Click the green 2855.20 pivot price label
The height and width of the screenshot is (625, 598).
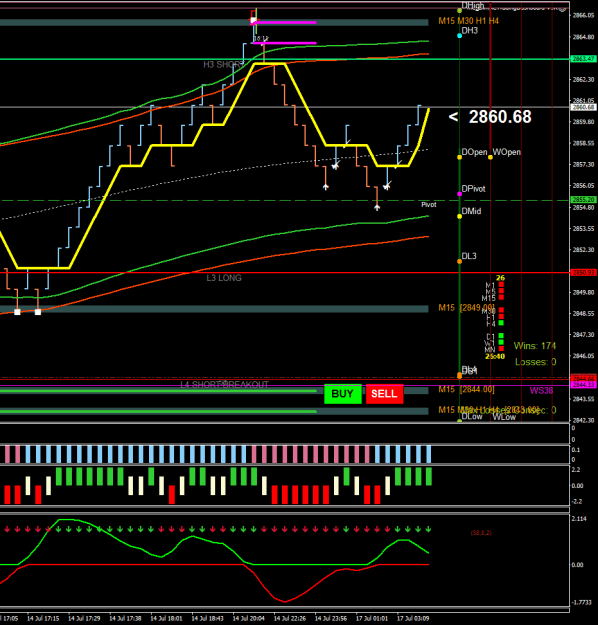(x=583, y=200)
